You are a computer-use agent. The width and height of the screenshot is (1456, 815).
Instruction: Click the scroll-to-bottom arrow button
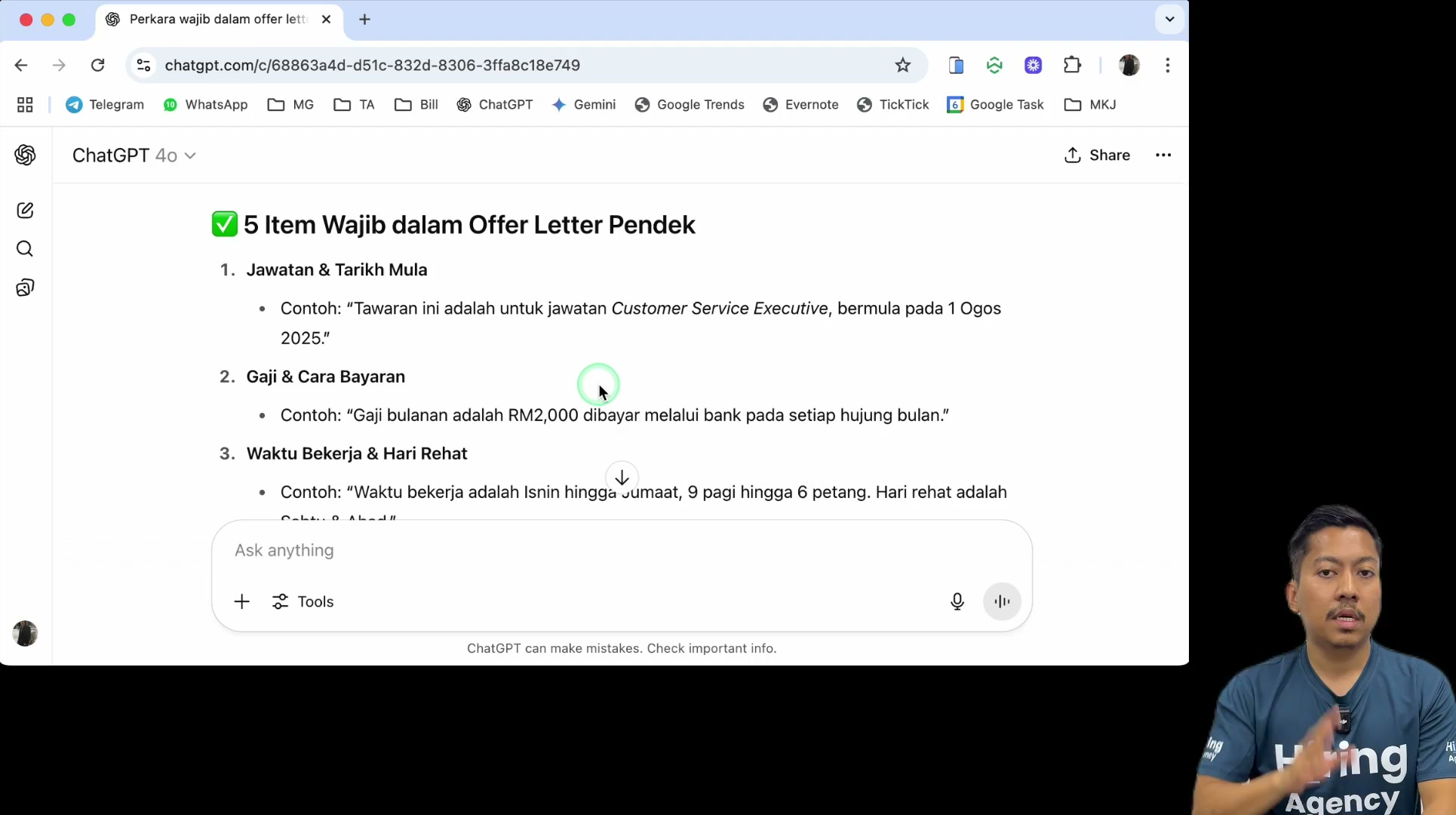tap(622, 478)
